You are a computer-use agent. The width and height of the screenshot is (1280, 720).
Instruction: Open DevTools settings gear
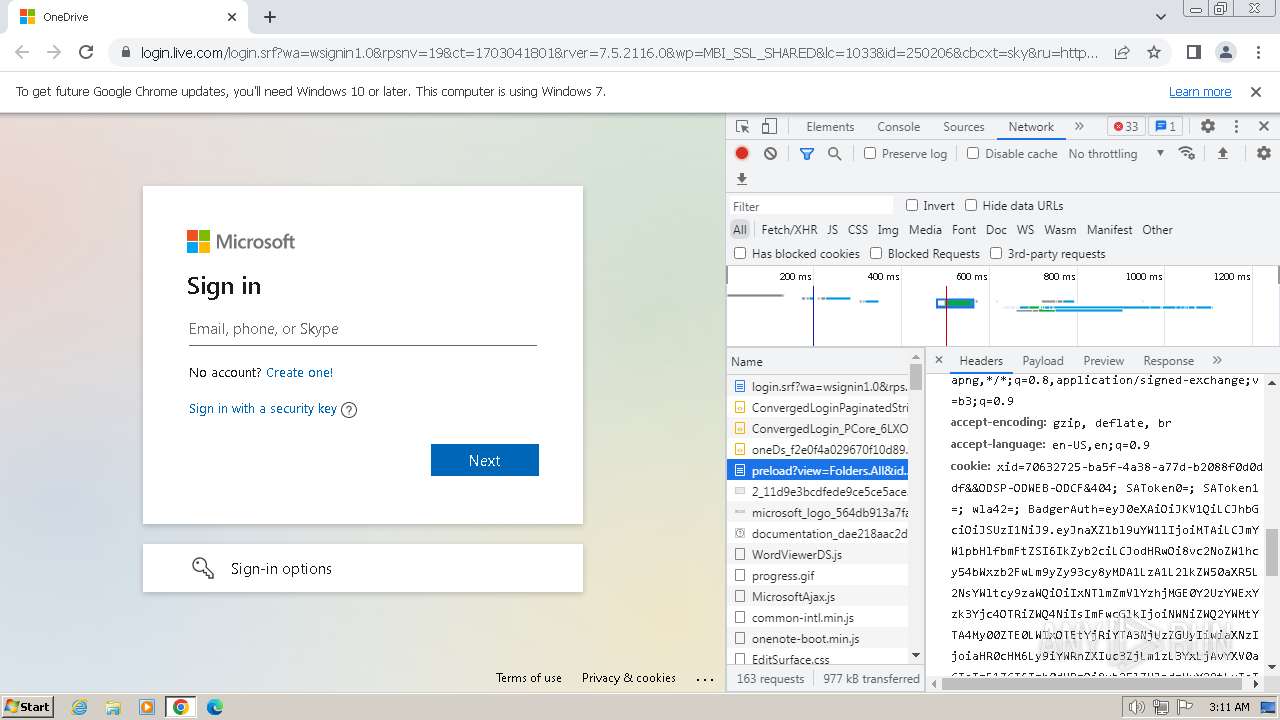[1208, 127]
